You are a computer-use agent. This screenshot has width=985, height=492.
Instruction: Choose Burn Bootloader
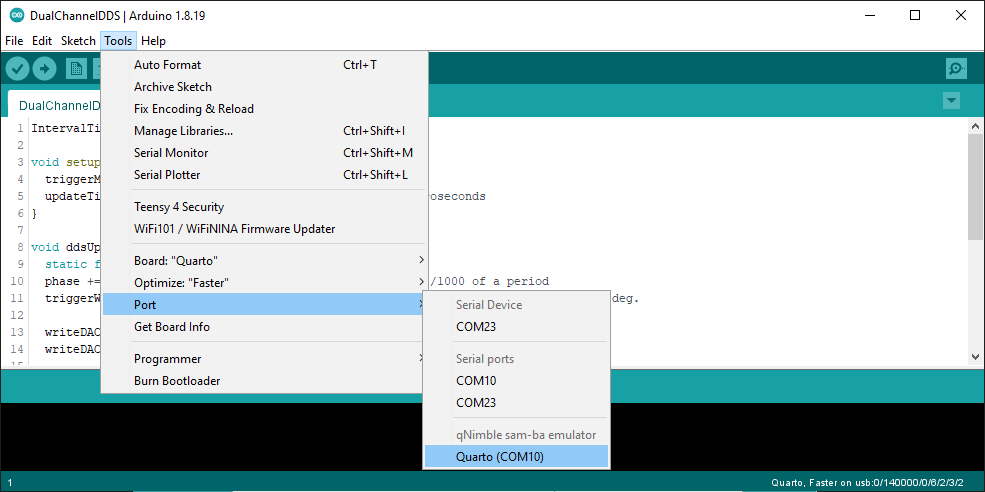177,381
